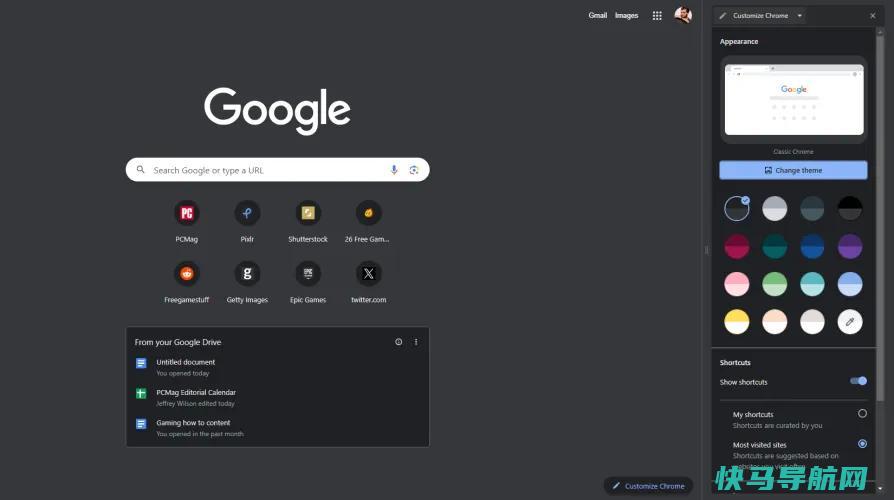Select the light beige color swatch
894x500 pixels.
[x=812, y=322]
